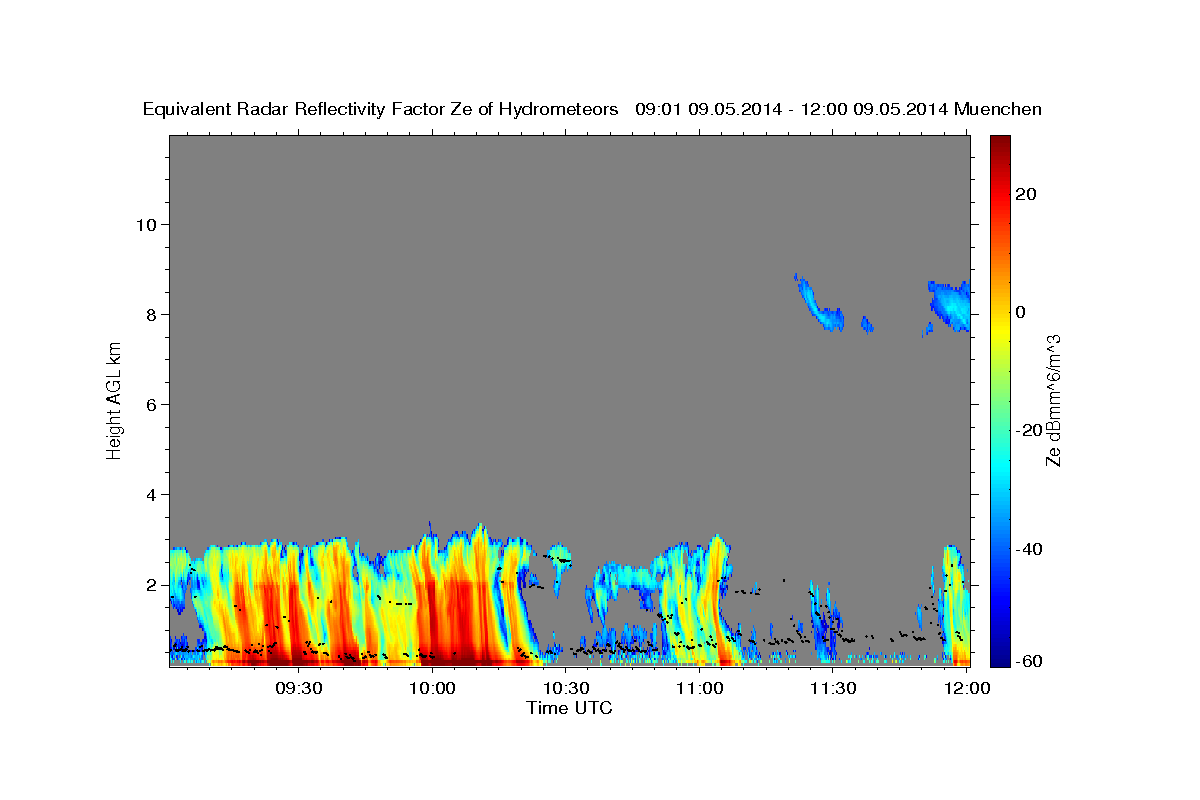Click the 09:30 time axis label
The image size is (1200, 800).
pyautogui.click(x=298, y=688)
